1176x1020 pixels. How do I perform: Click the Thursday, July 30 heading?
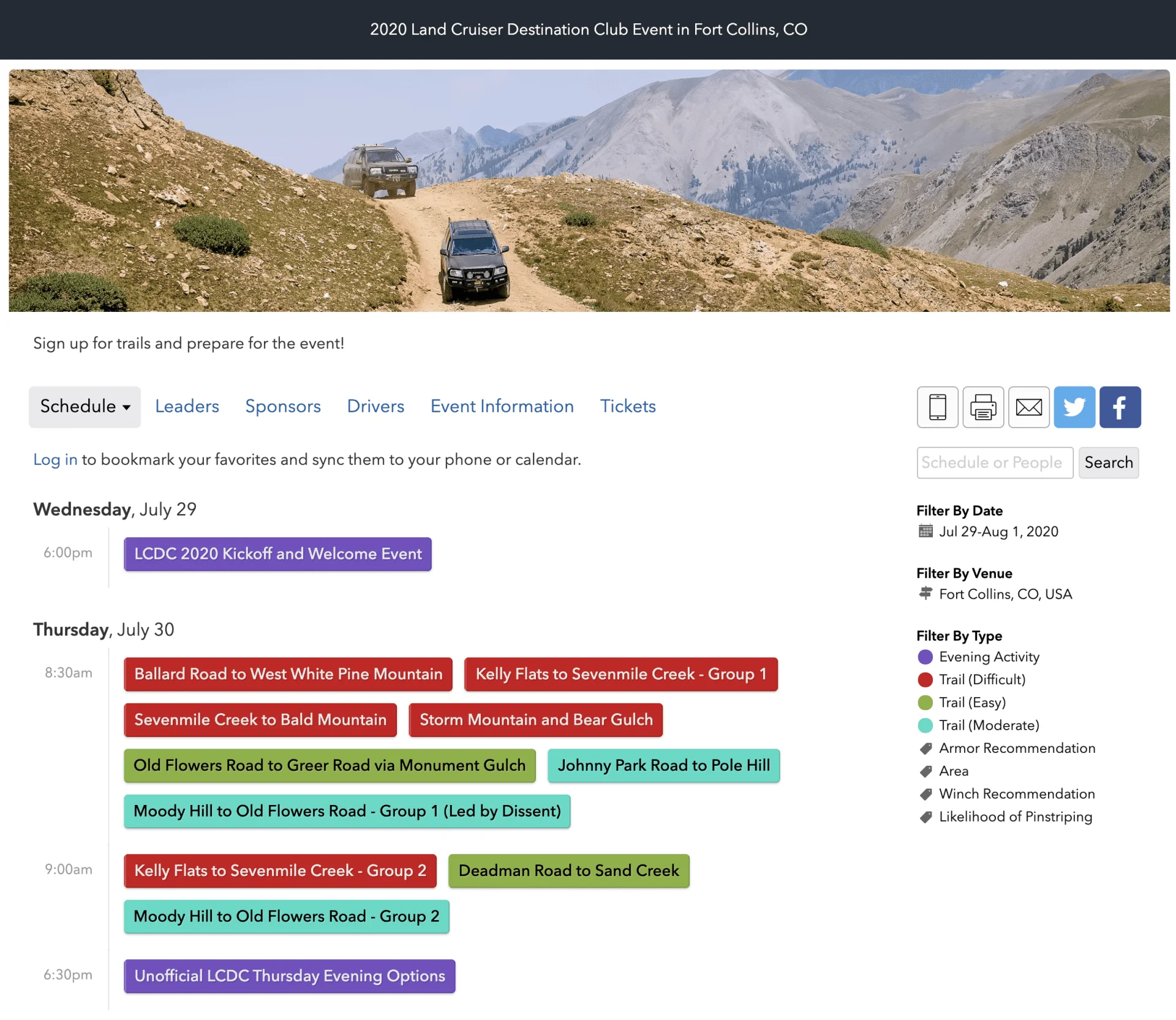click(x=104, y=629)
